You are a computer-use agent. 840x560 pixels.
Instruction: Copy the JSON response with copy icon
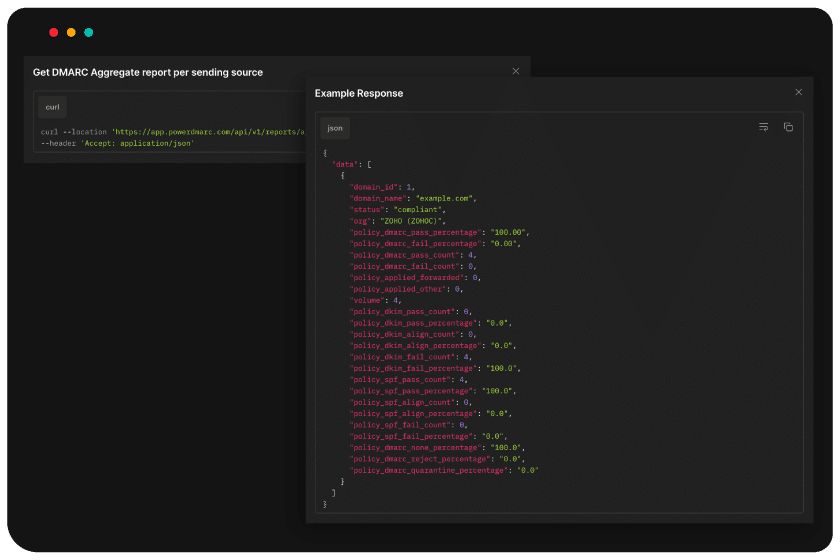pos(788,127)
